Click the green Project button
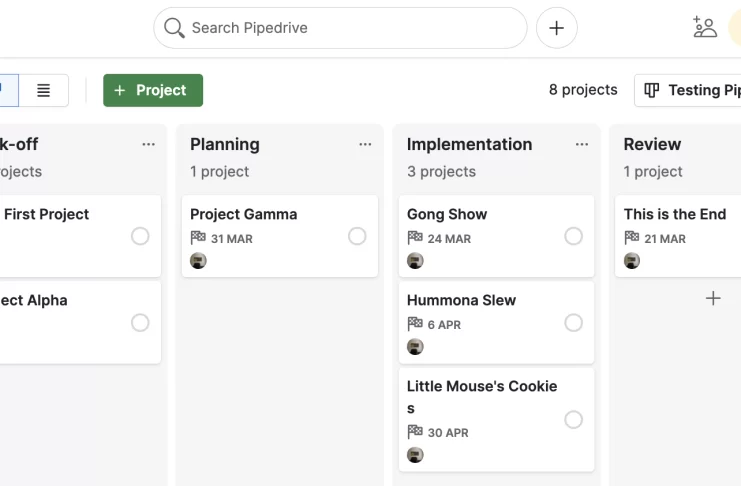741x486 pixels. (153, 90)
